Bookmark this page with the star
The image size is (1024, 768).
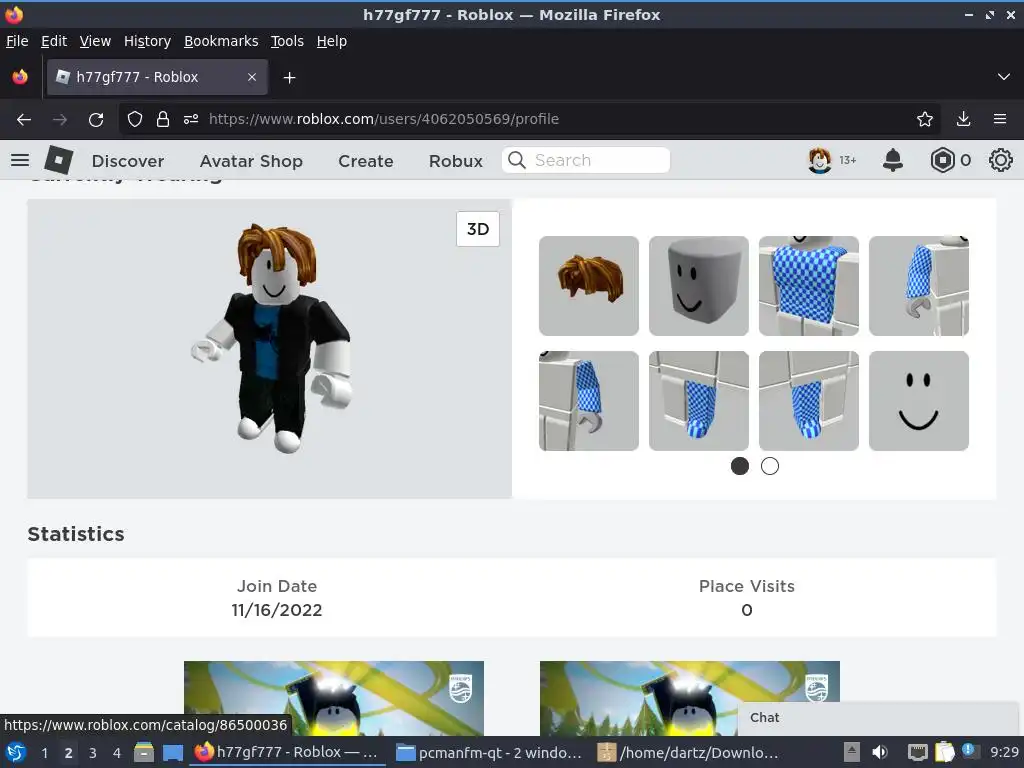click(x=925, y=119)
